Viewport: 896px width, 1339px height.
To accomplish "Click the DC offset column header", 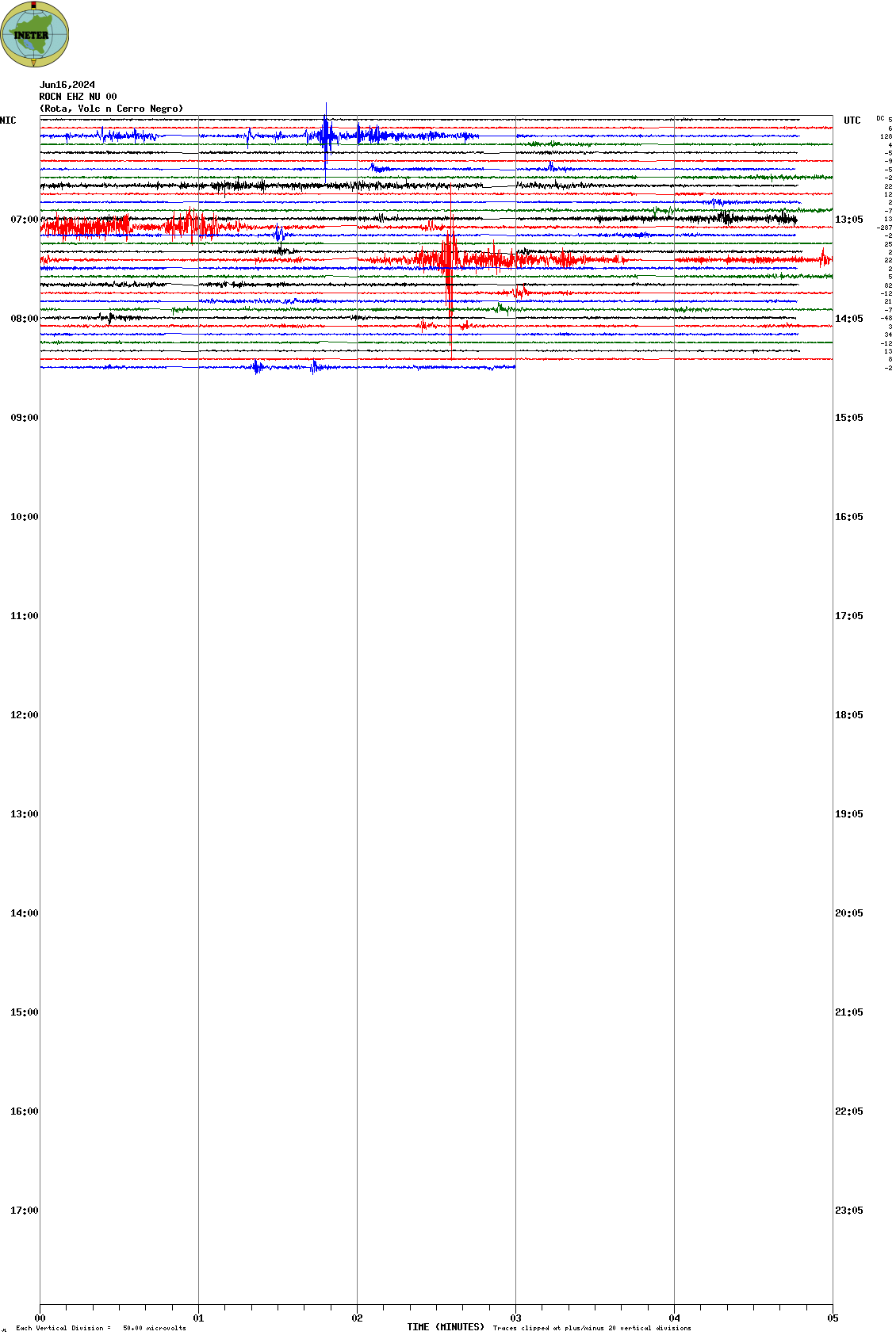I will (x=880, y=118).
